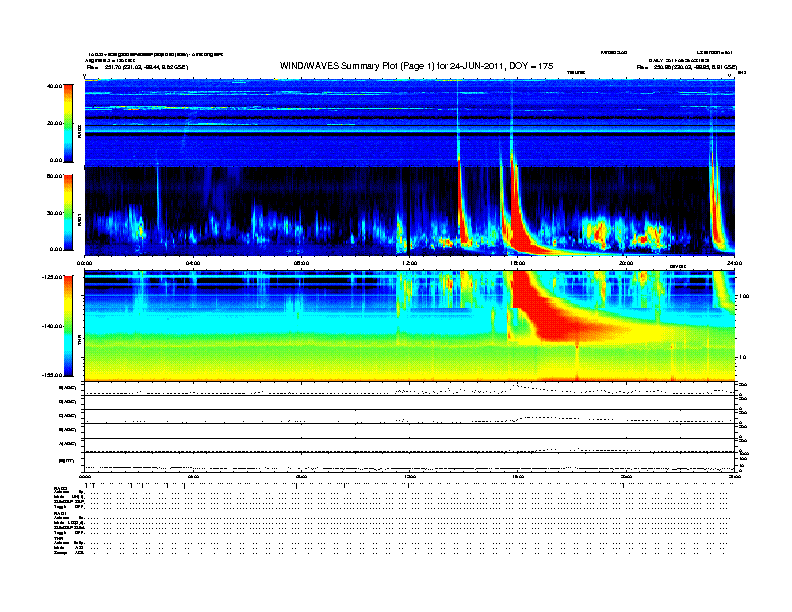Click 20:00 tick label under the line plots

coord(626,476)
